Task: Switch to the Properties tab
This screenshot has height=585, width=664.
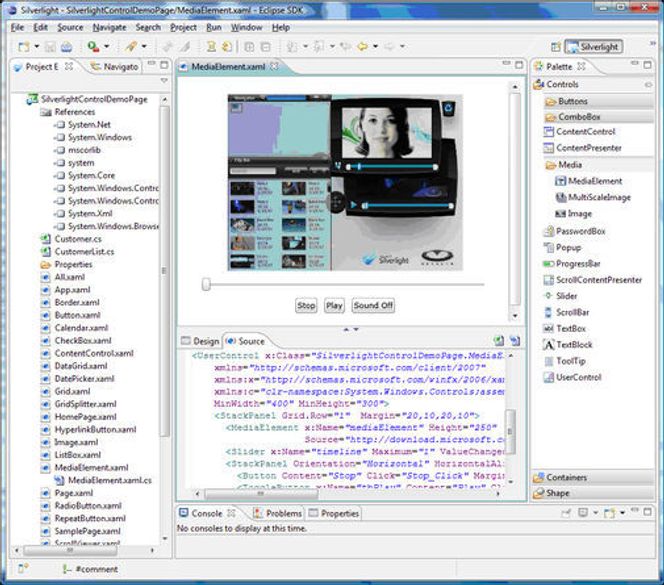Action: pos(334,513)
